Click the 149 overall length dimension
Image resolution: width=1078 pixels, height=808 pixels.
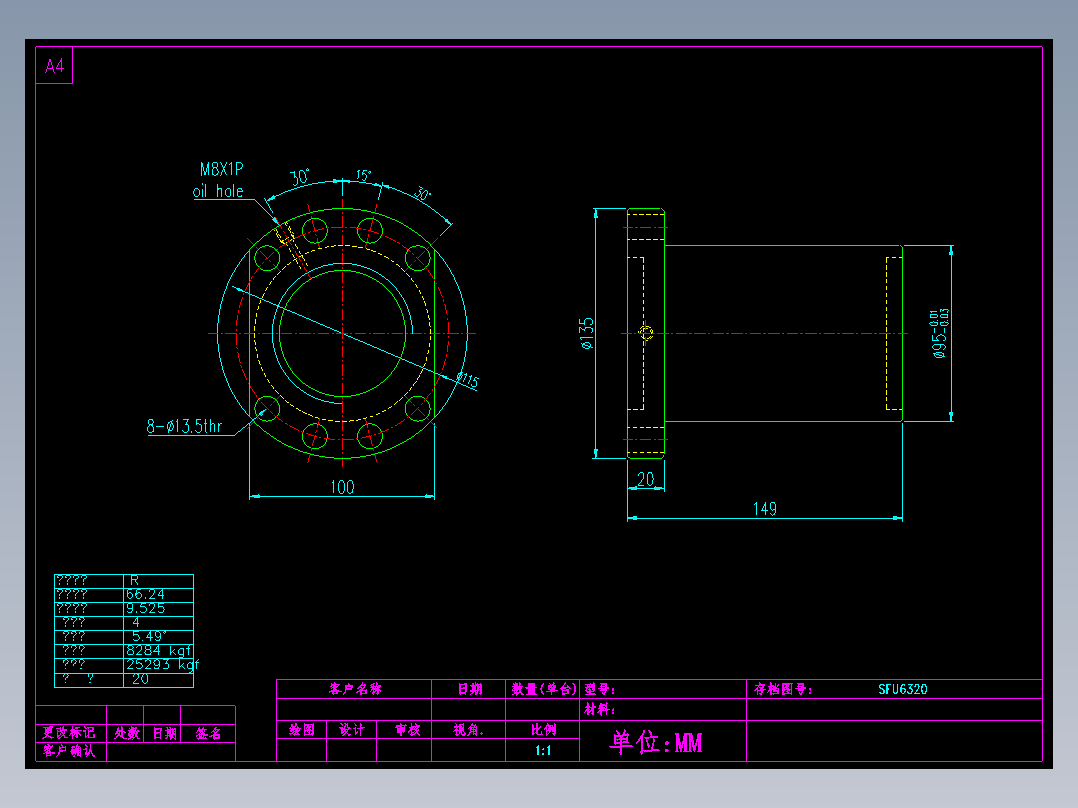764,509
